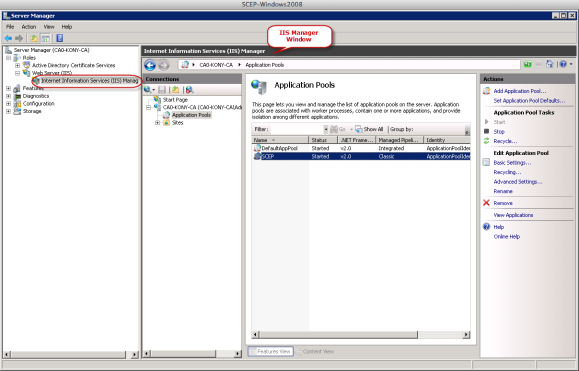Collapse the CA0-KONY-CA connection node

(x=148, y=107)
